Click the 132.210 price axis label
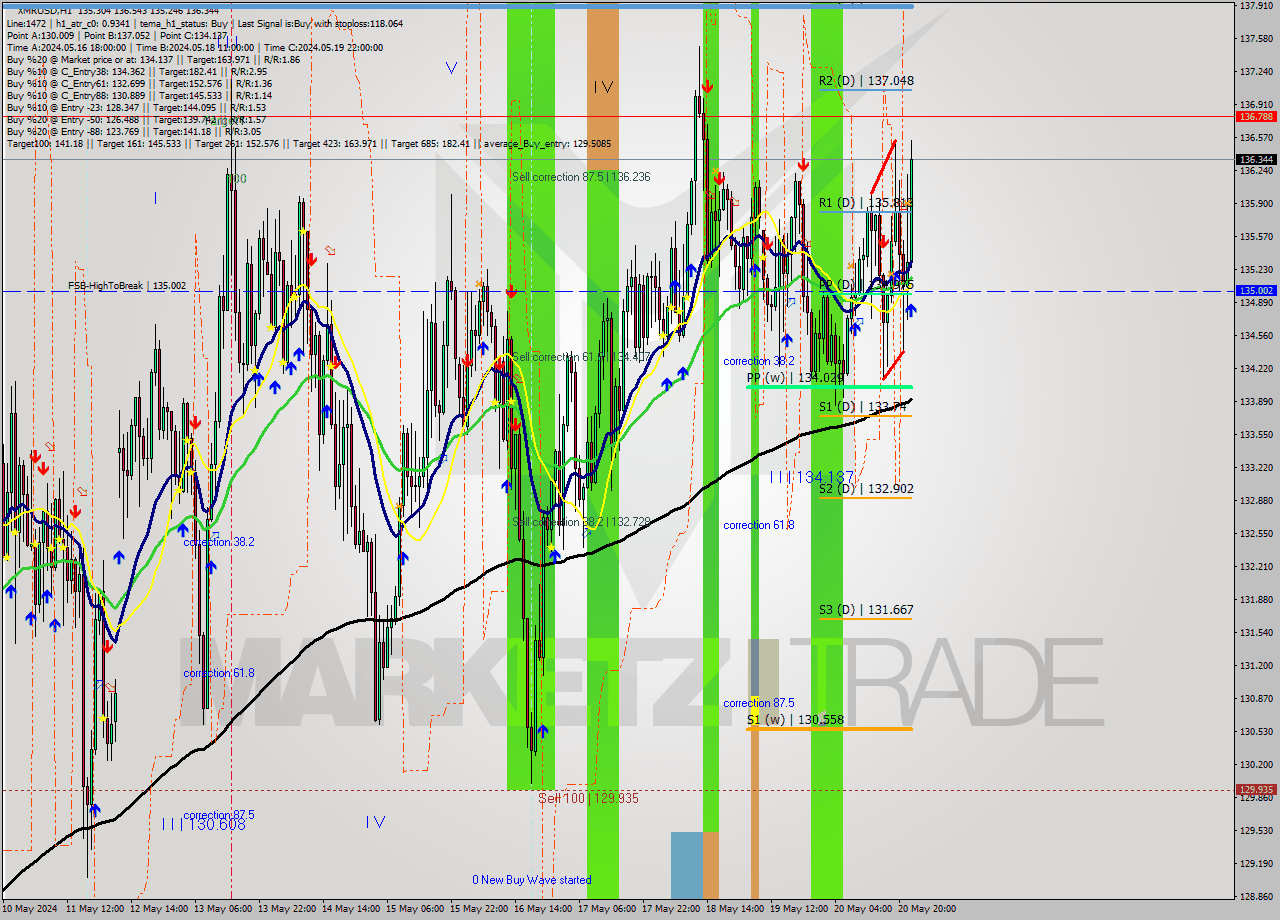 click(1256, 567)
